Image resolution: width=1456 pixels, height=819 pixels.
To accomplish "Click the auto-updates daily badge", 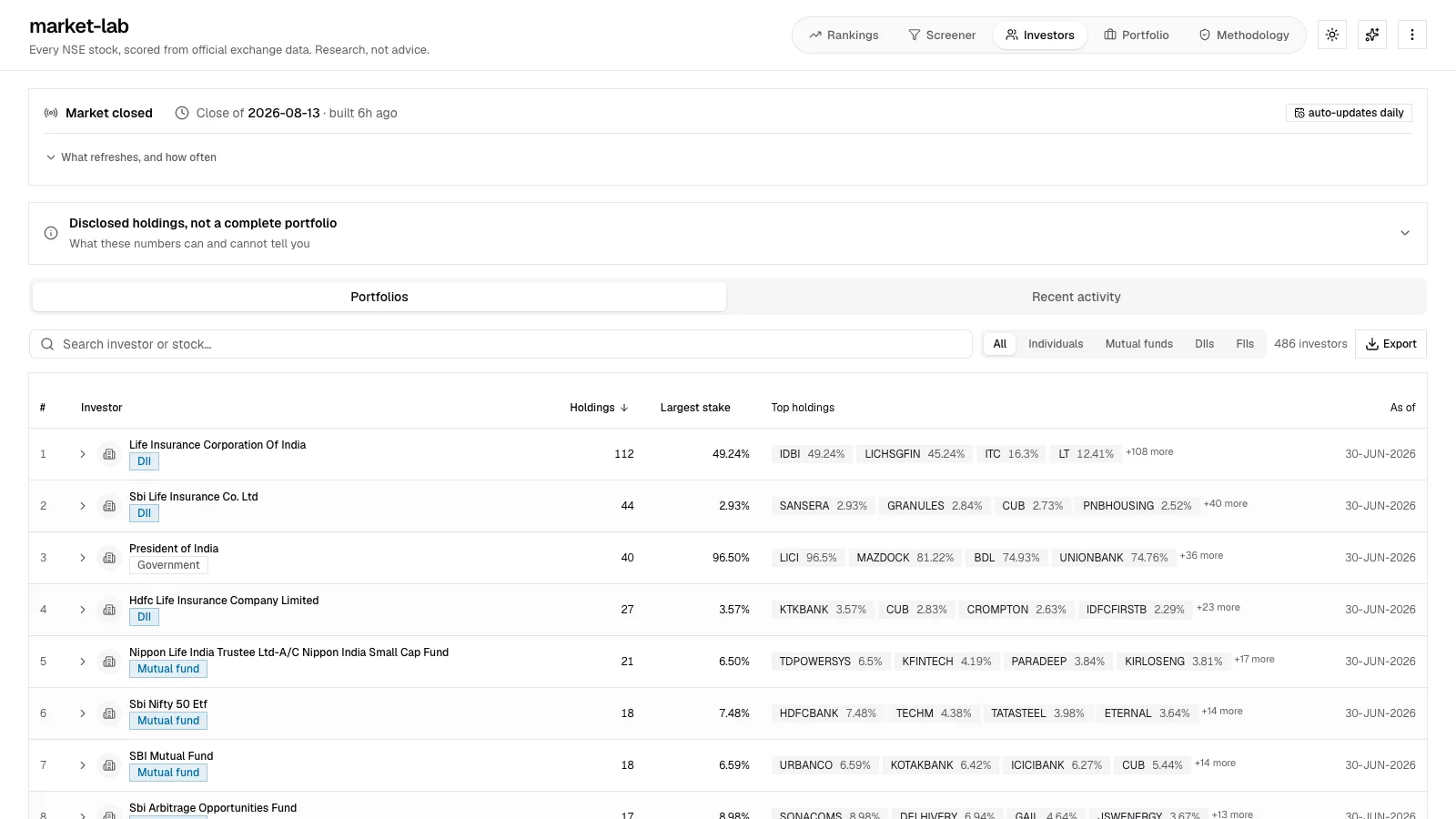I will (x=1349, y=113).
